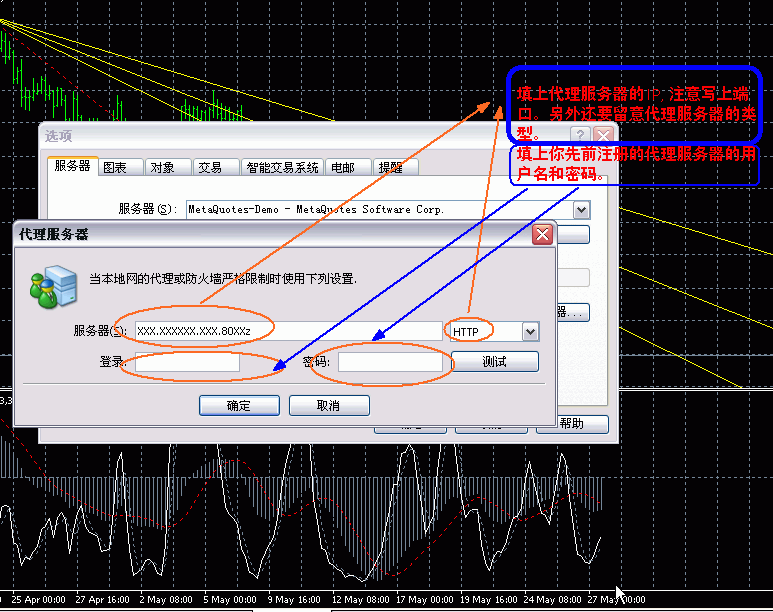
Task: Go to the 电邮 tab
Action: pos(348,168)
